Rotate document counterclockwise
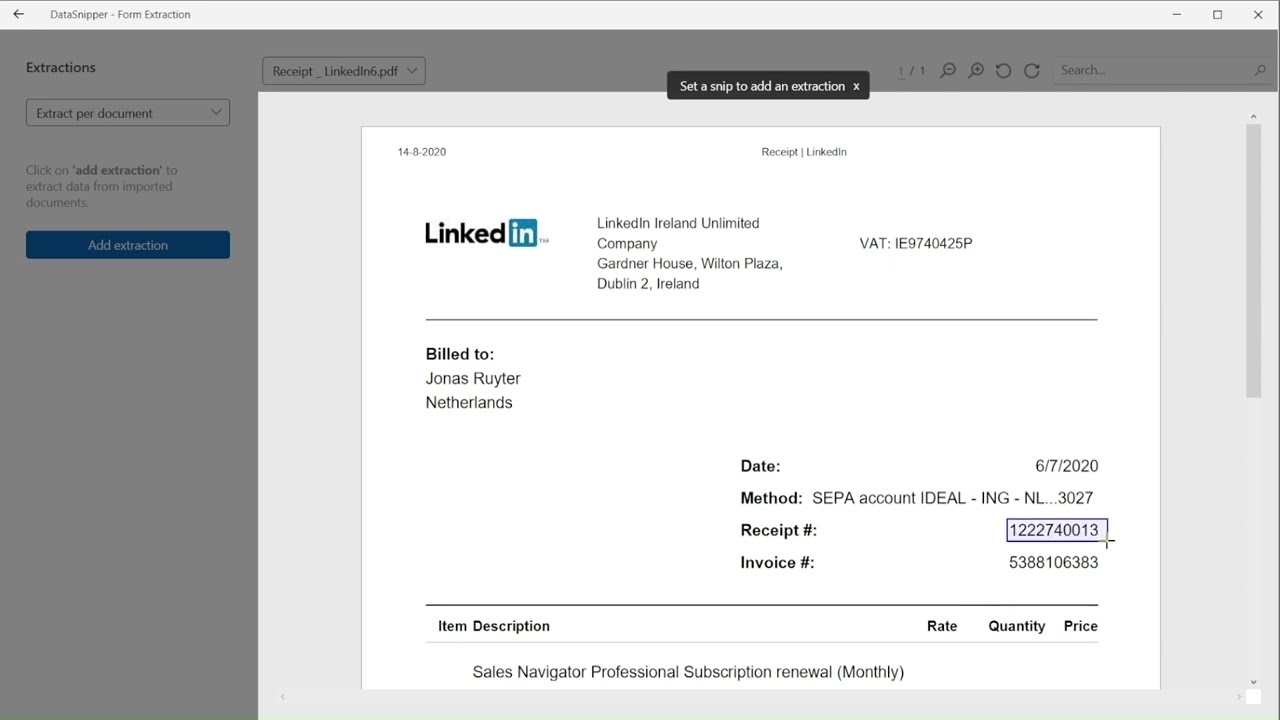The height and width of the screenshot is (720, 1280). click(1003, 70)
